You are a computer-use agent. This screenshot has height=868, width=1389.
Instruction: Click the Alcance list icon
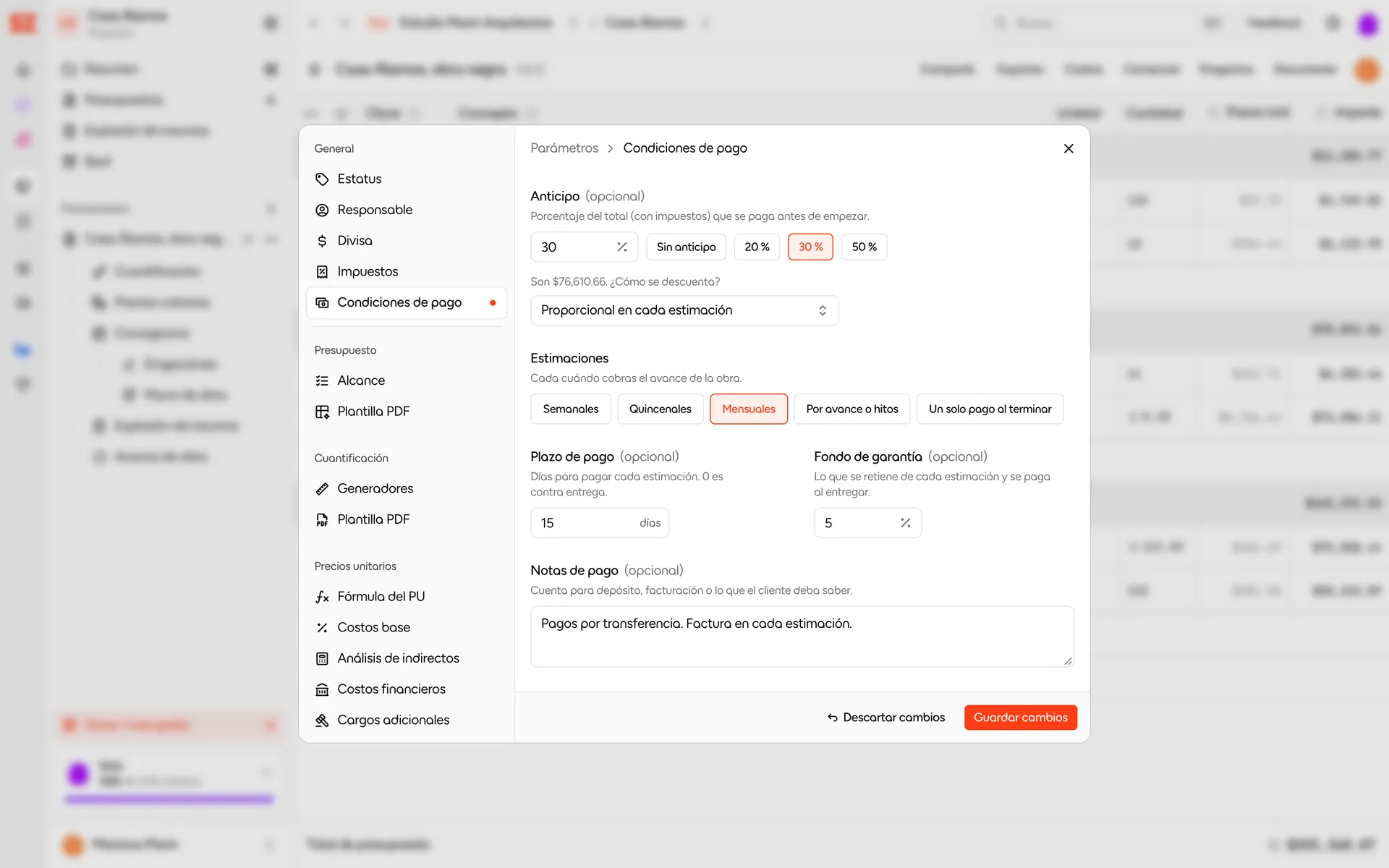pyautogui.click(x=322, y=380)
